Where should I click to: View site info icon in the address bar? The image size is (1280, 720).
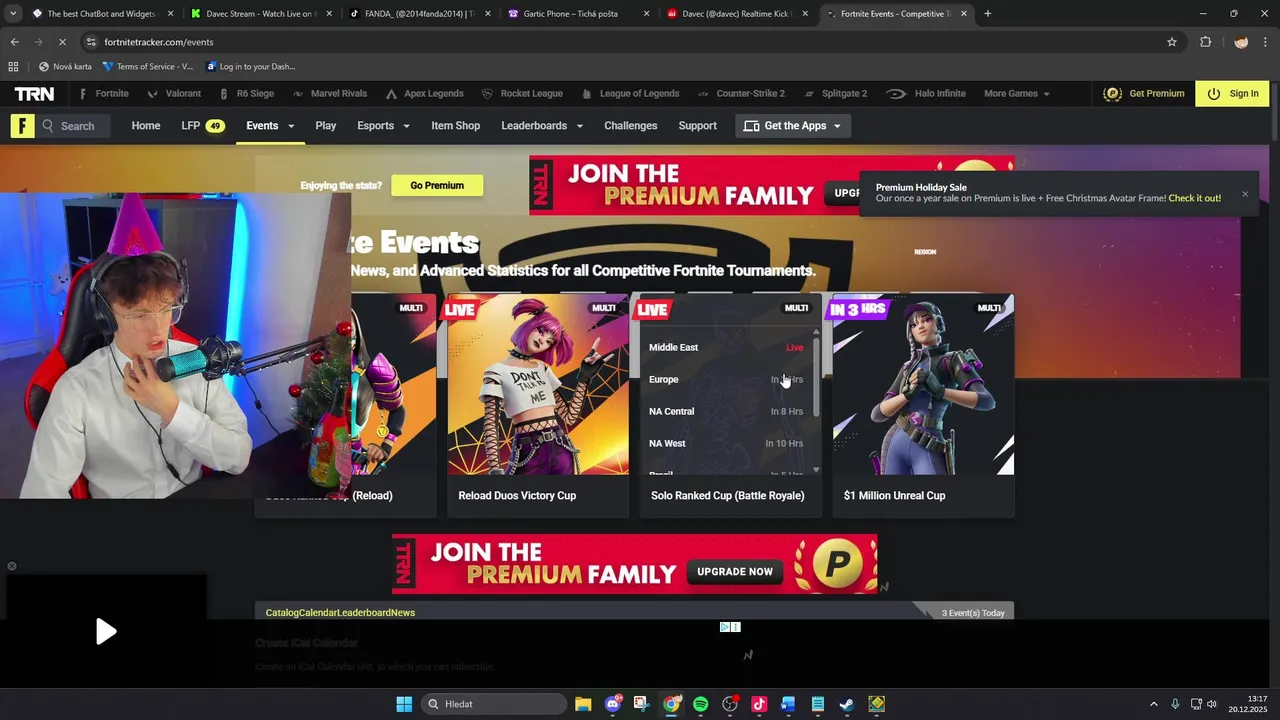coord(91,42)
